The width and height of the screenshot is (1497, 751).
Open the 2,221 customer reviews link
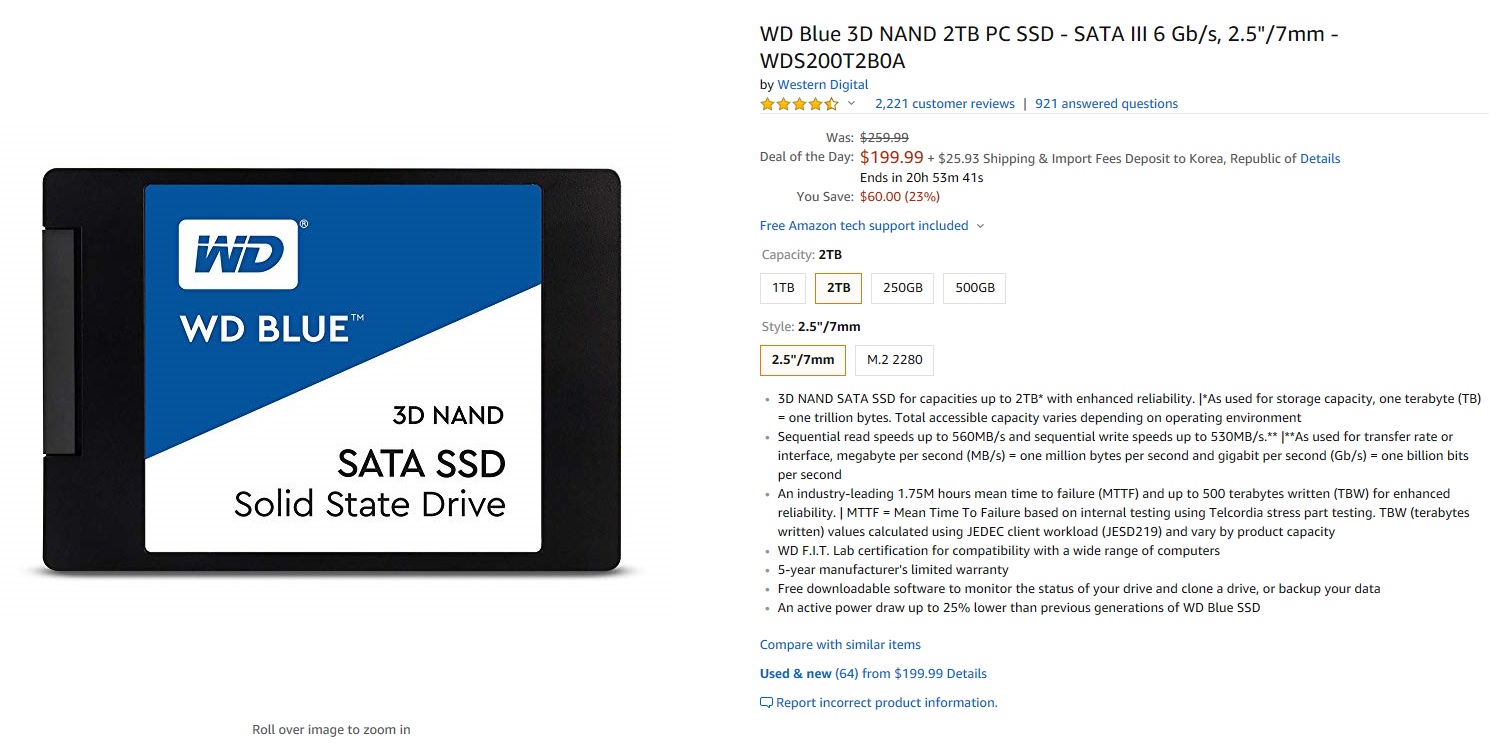point(944,104)
